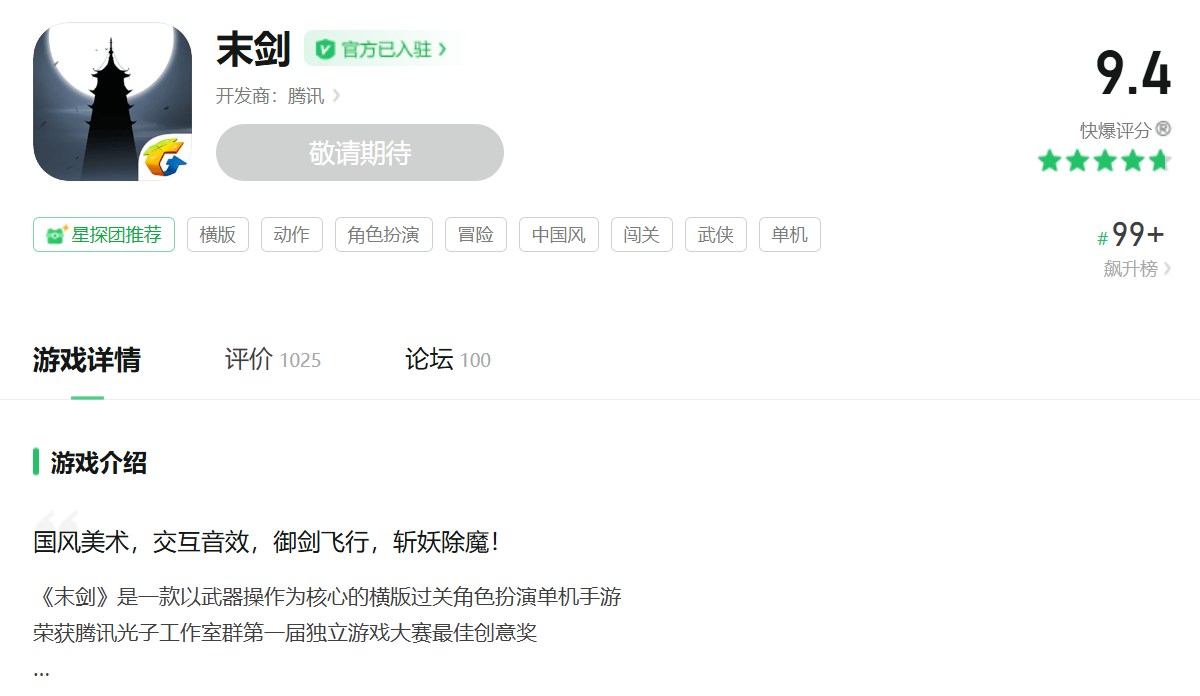This screenshot has width=1200, height=696.
Task: Click the 游戏介绍 section heading
Action: (99, 463)
